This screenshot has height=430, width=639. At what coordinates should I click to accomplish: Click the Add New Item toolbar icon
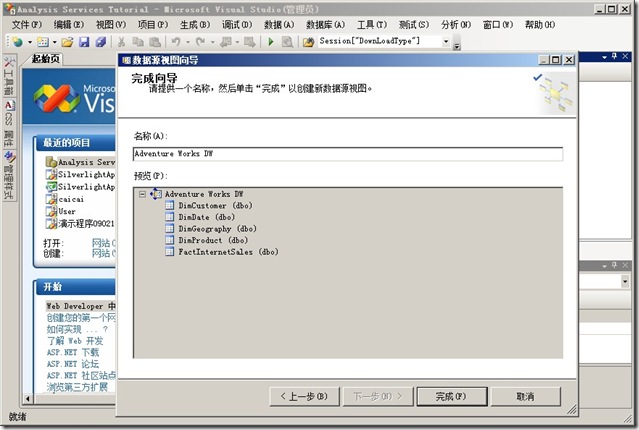[42, 42]
